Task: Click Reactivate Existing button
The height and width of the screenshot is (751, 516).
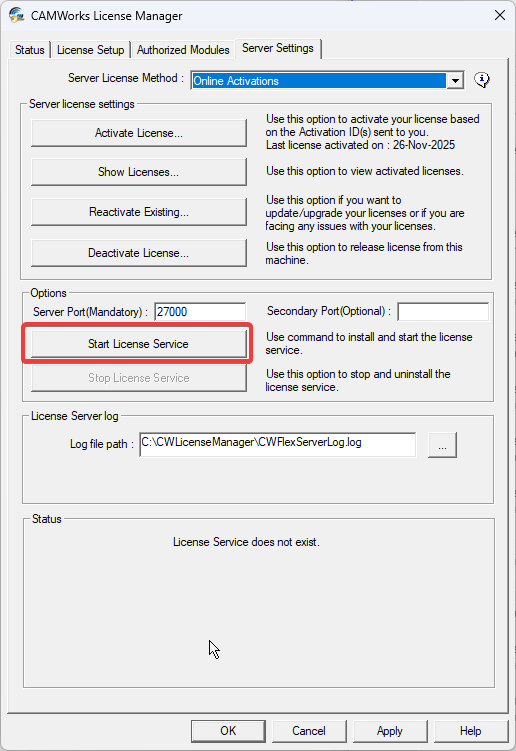Action: [139, 212]
